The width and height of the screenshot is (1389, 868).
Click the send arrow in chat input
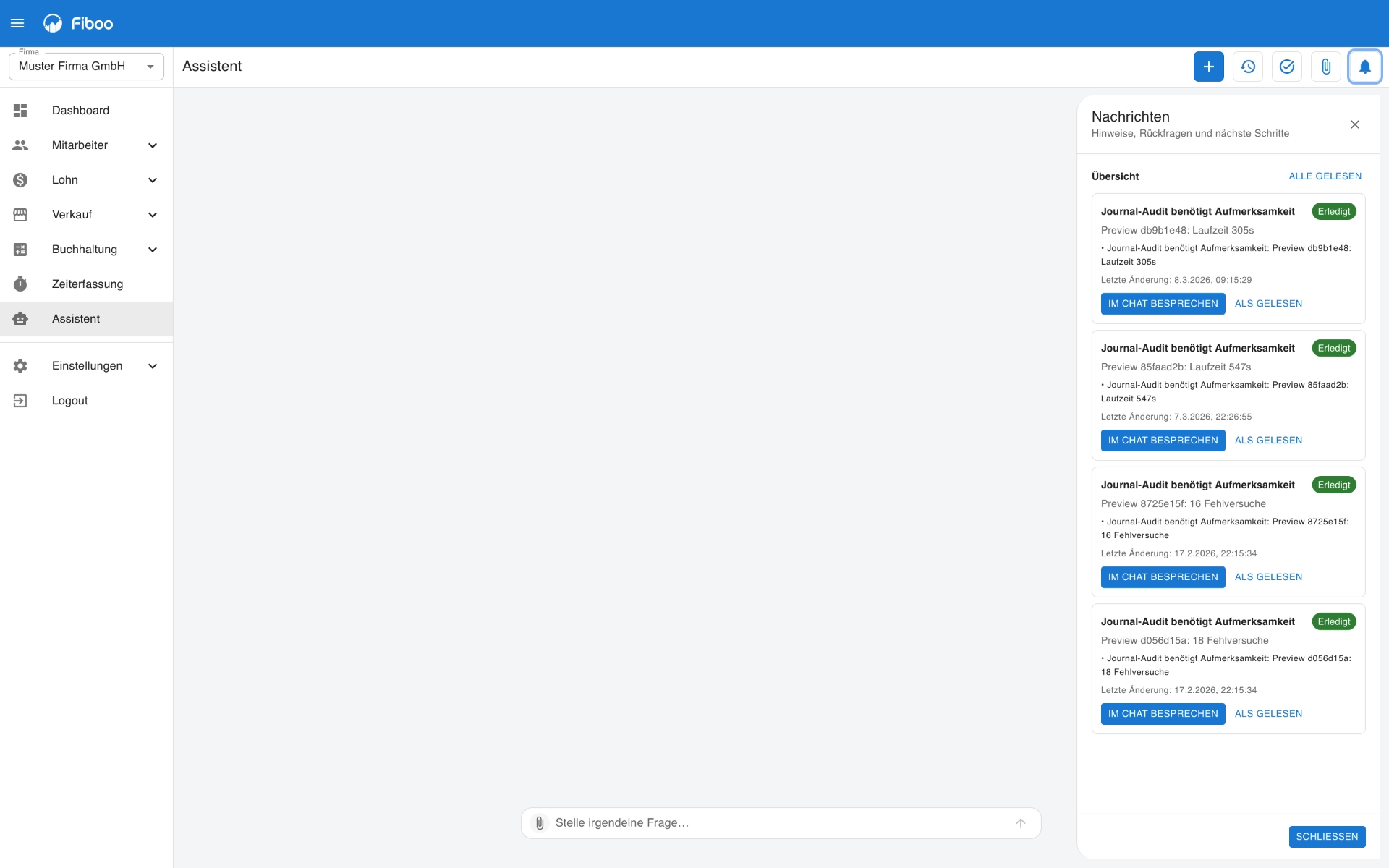(1020, 823)
